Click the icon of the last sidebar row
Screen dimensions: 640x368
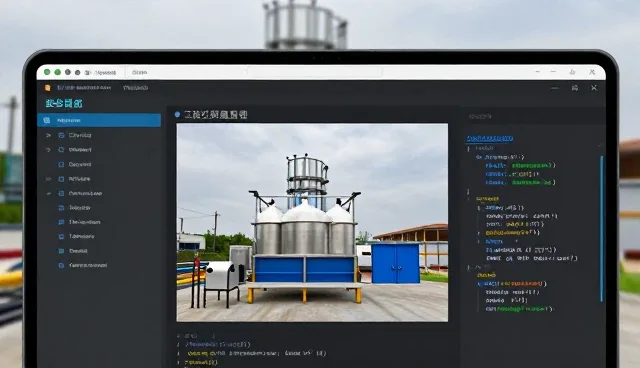(x=61, y=265)
